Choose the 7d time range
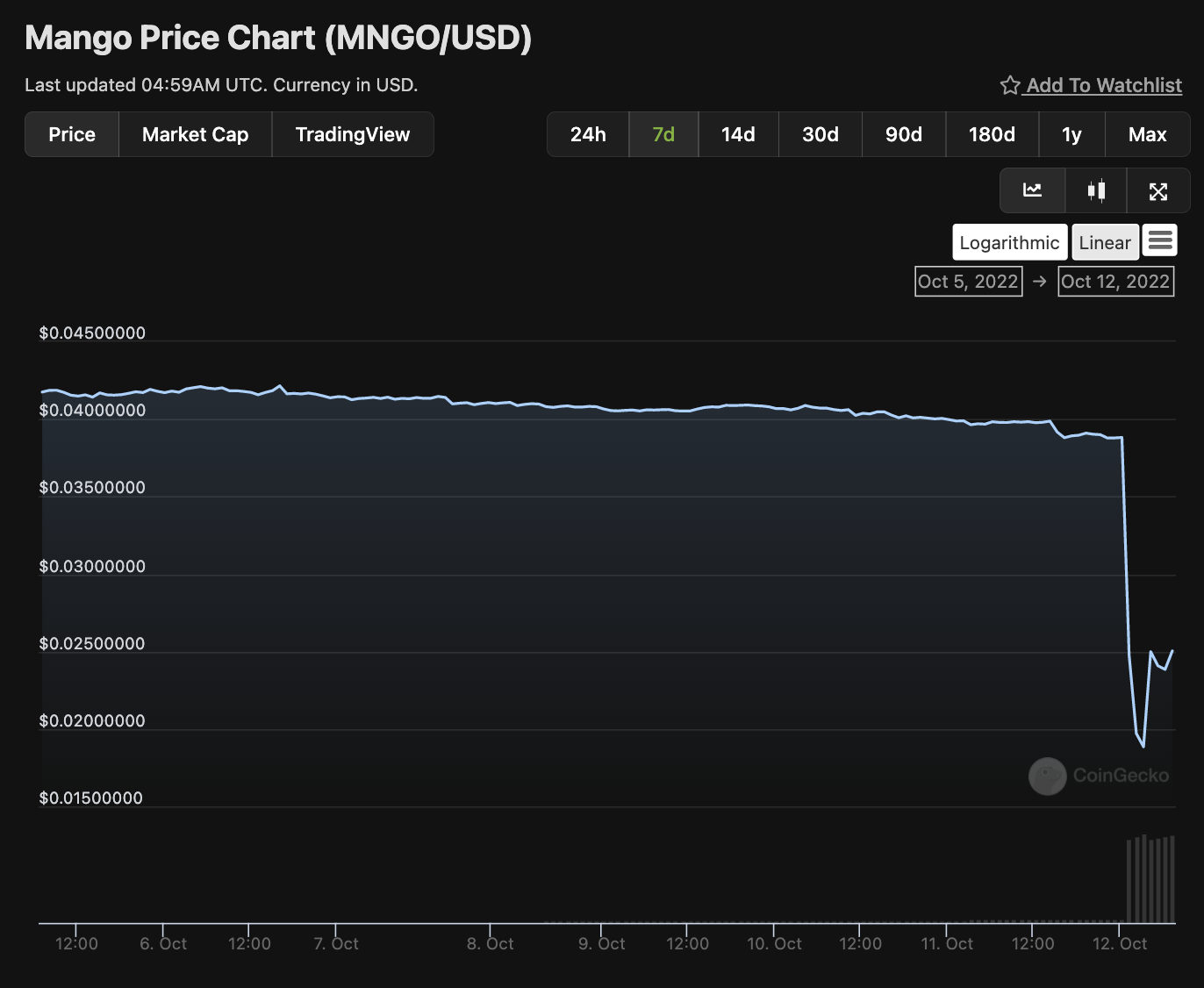This screenshot has width=1204, height=988. 663,134
